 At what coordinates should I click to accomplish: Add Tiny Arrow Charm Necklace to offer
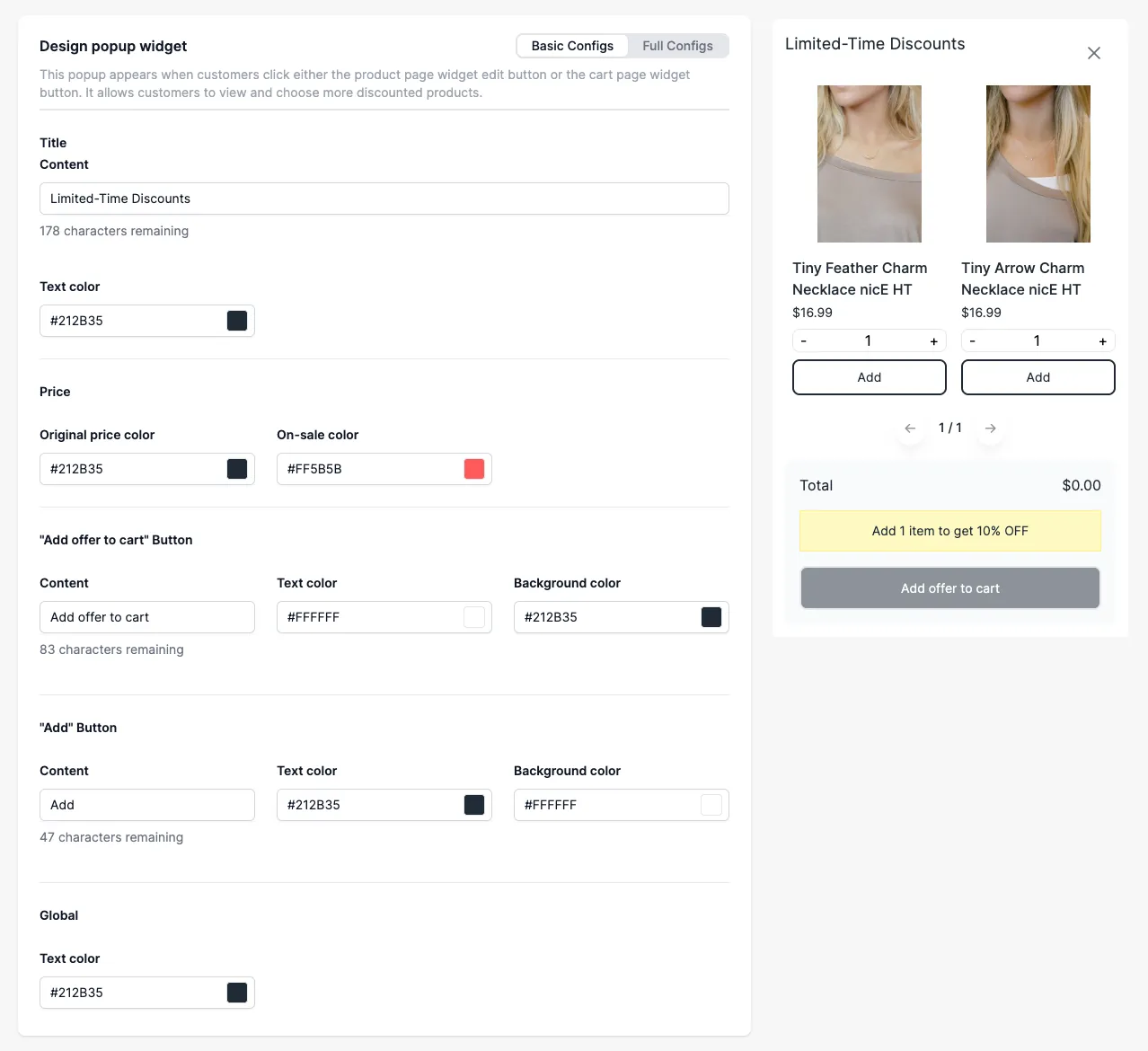(1038, 377)
